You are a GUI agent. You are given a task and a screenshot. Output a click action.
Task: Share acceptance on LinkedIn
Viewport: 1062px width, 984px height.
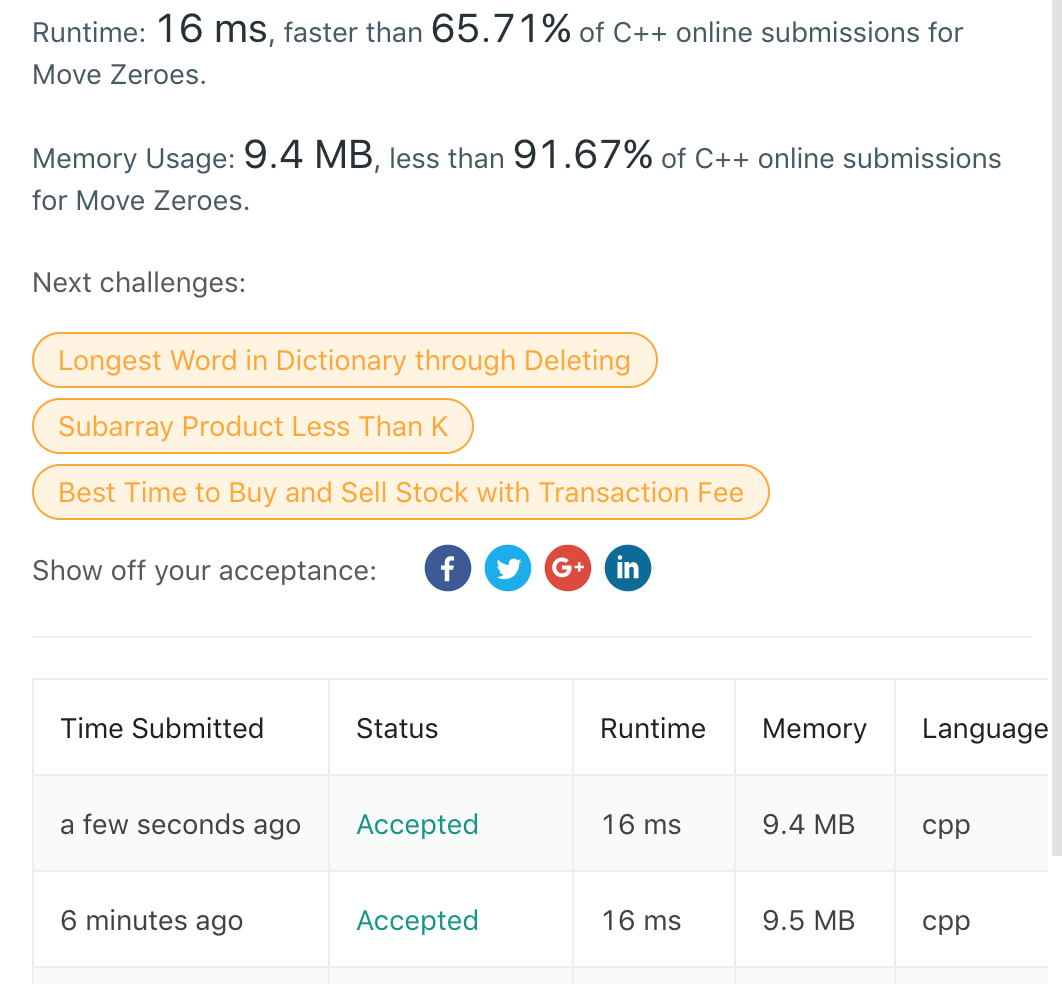click(628, 569)
